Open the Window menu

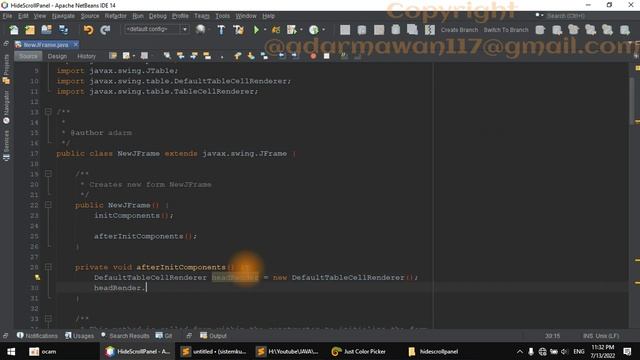pyautogui.click(x=246, y=16)
